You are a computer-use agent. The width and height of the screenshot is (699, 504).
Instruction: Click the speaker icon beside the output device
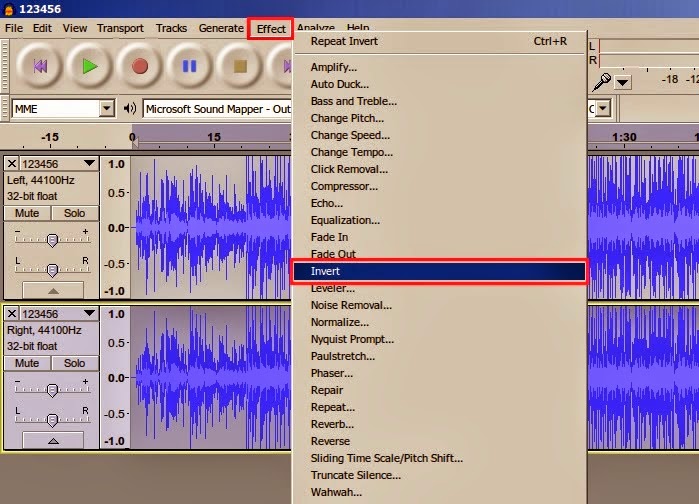click(x=130, y=108)
